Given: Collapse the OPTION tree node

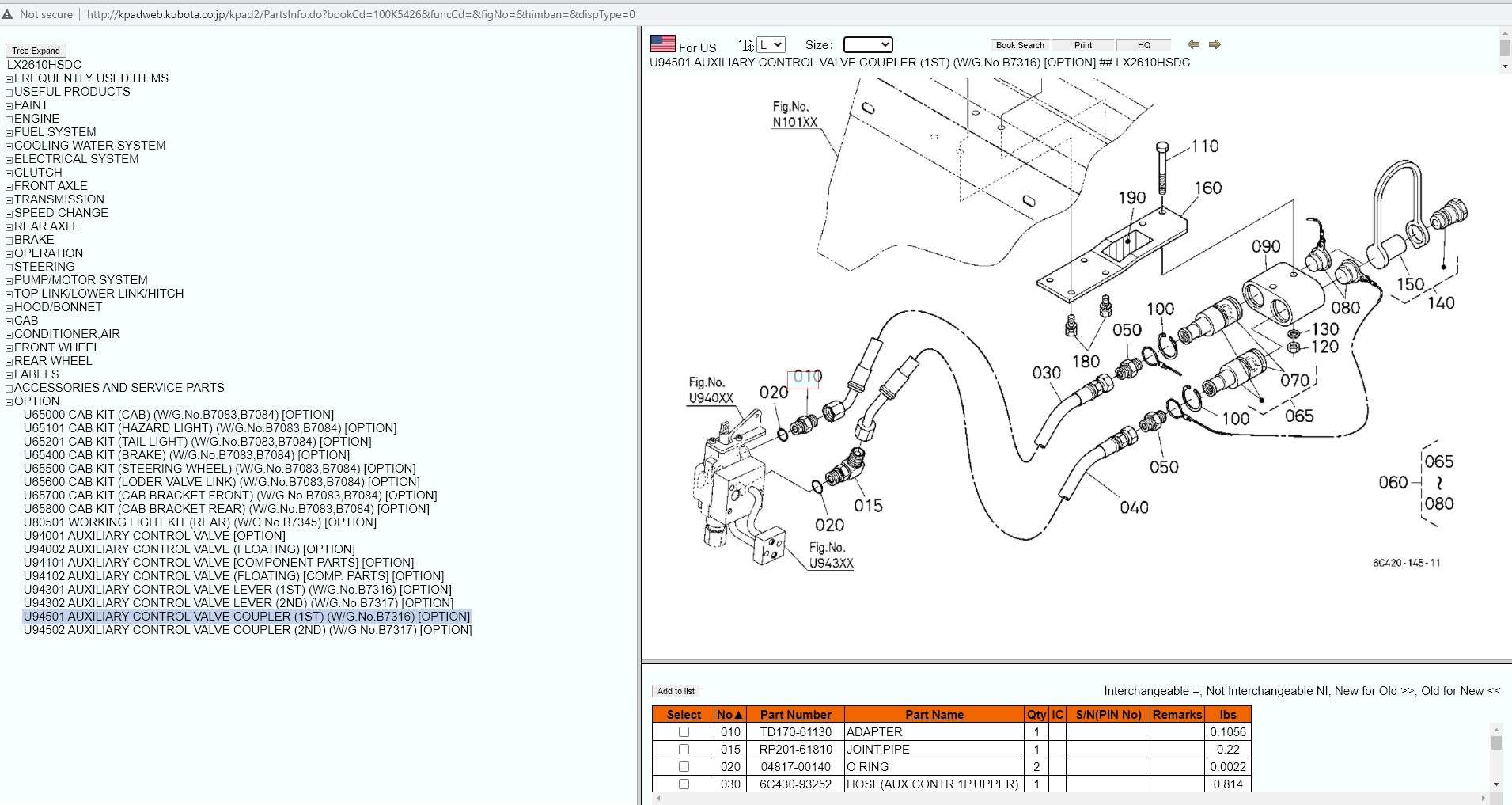Looking at the screenshot, I should pyautogui.click(x=9, y=402).
